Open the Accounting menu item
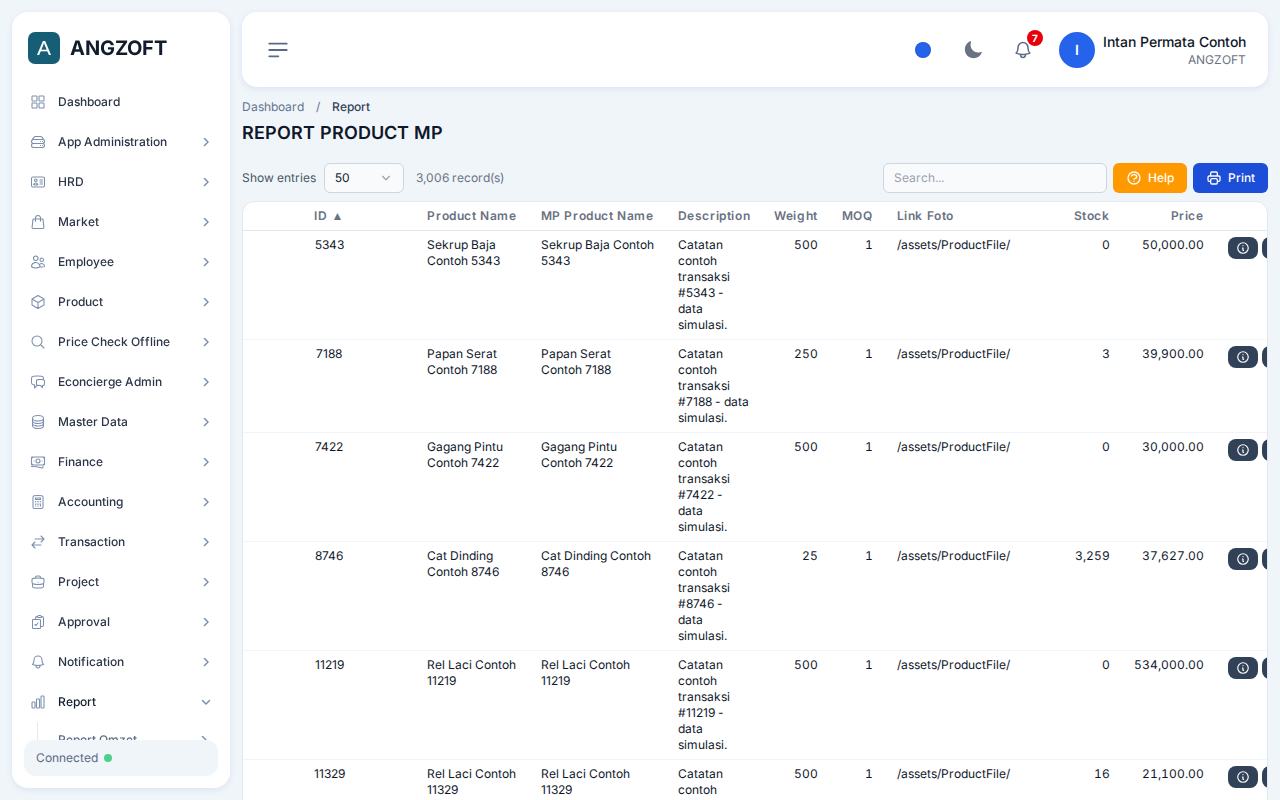The width and height of the screenshot is (1280, 800). [121, 502]
